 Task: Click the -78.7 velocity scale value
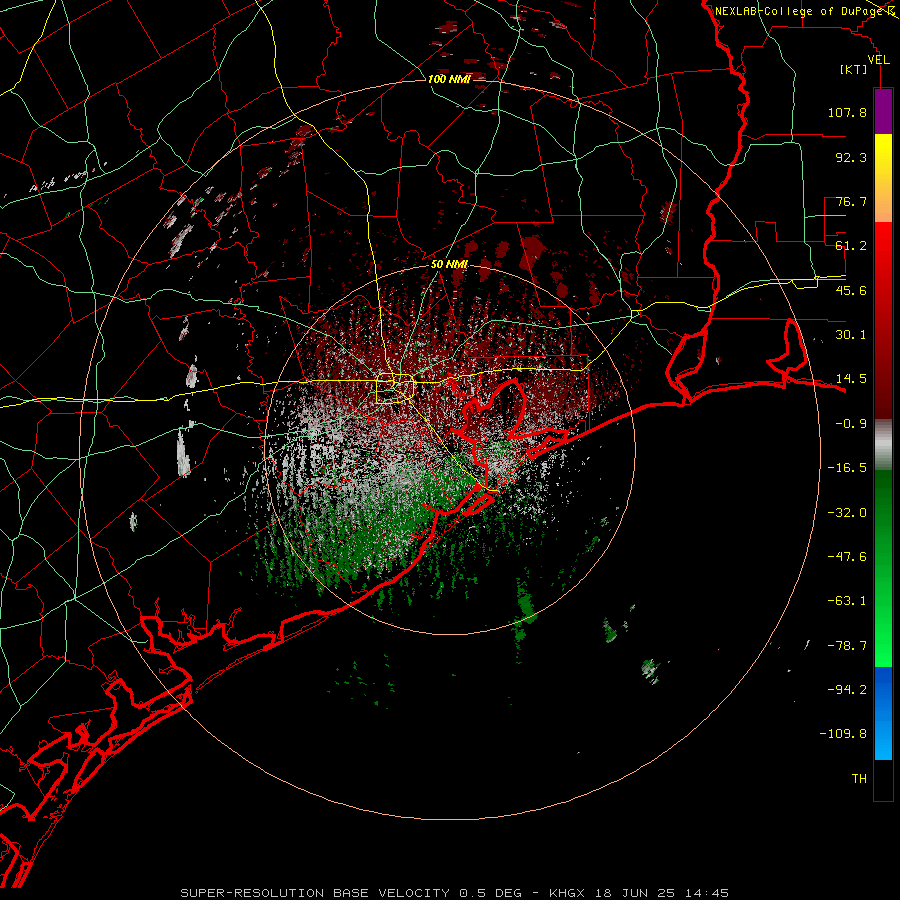coord(847,646)
